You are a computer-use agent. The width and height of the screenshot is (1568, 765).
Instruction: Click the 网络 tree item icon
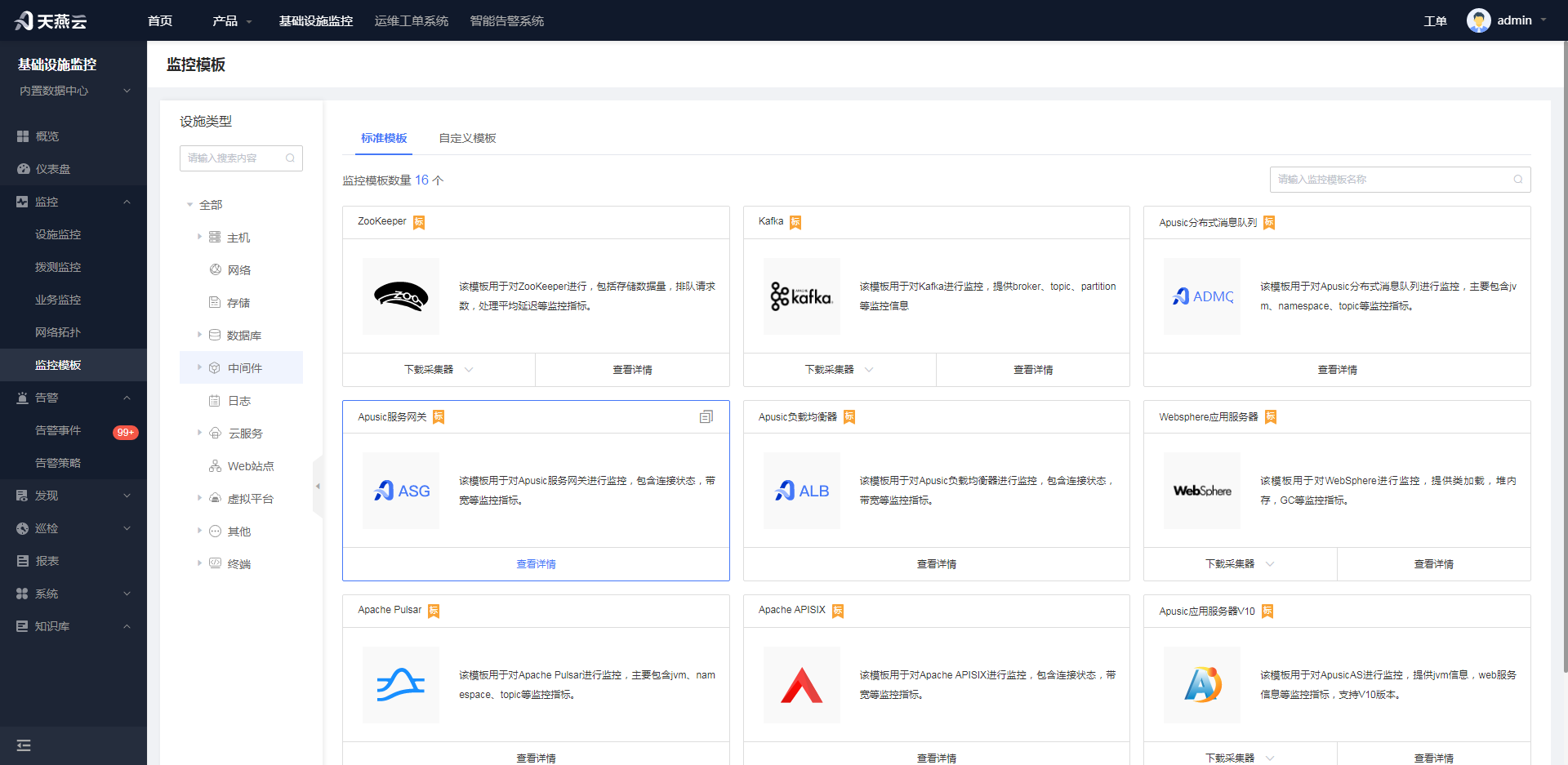[216, 269]
